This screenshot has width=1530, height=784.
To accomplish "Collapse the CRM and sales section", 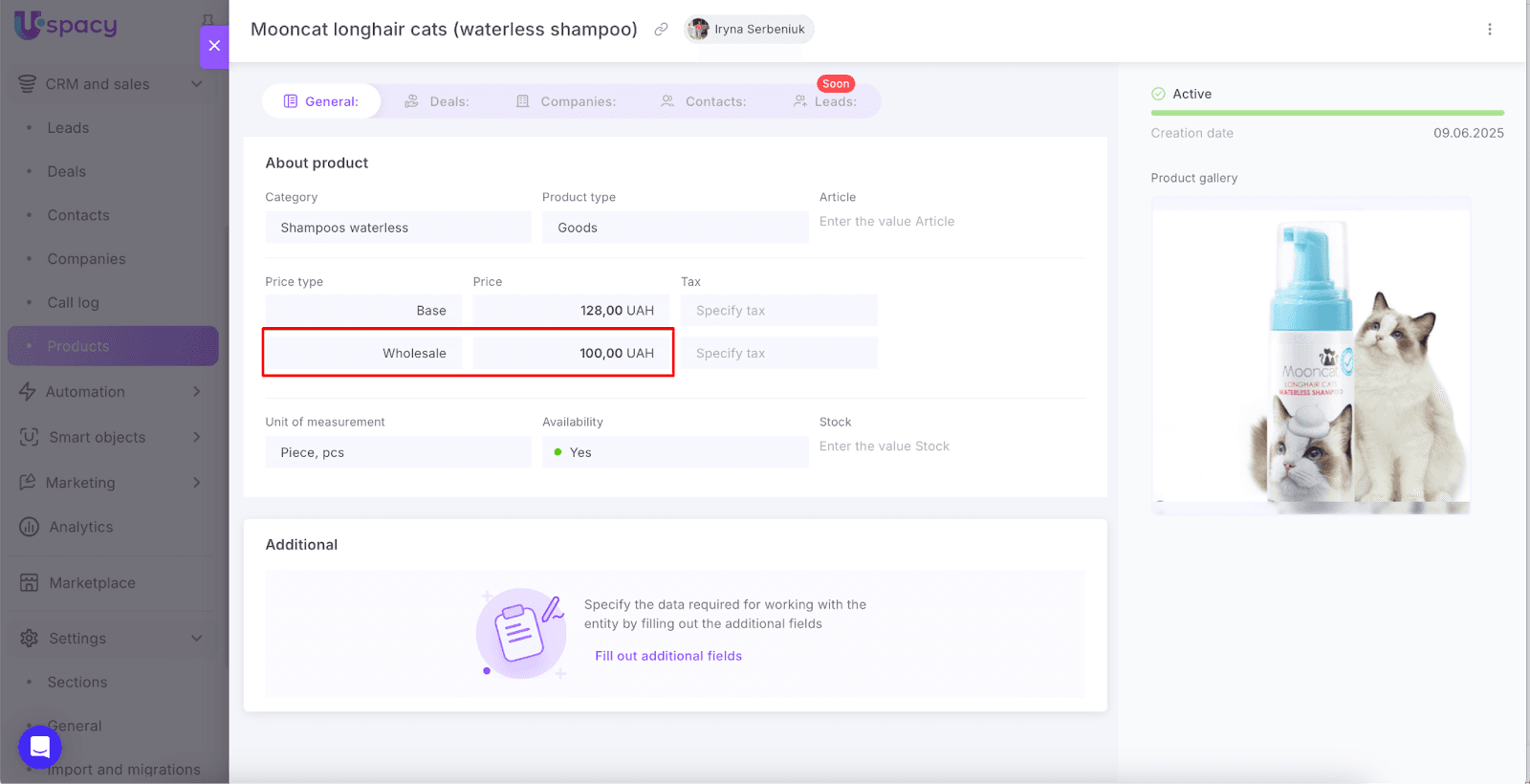I will tap(196, 84).
